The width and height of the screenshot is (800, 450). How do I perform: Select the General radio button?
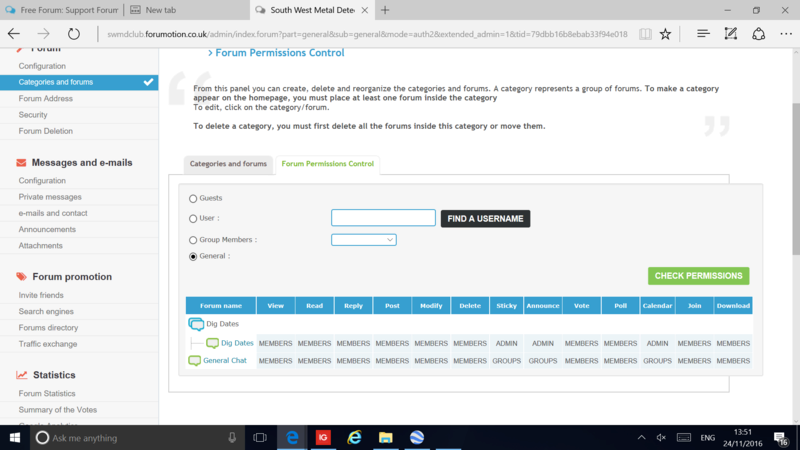coord(193,257)
